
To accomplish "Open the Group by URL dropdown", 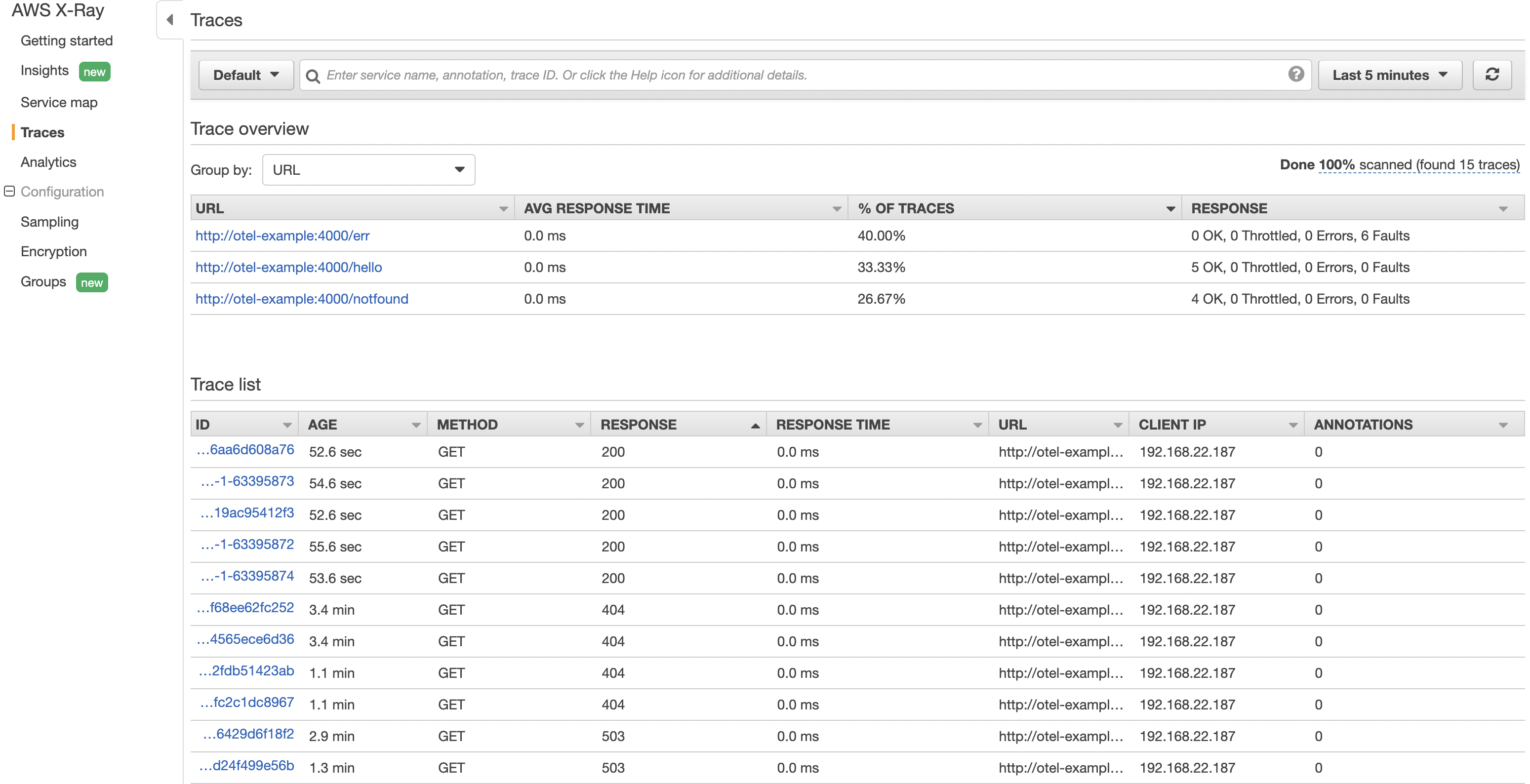I will 368,170.
